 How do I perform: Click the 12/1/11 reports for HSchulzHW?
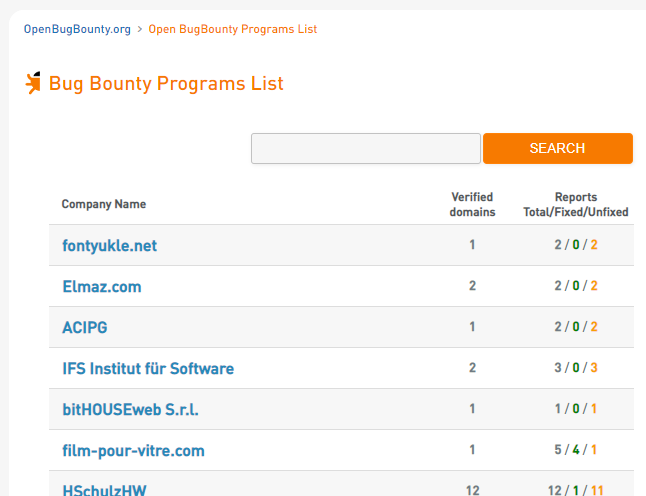coord(576,490)
